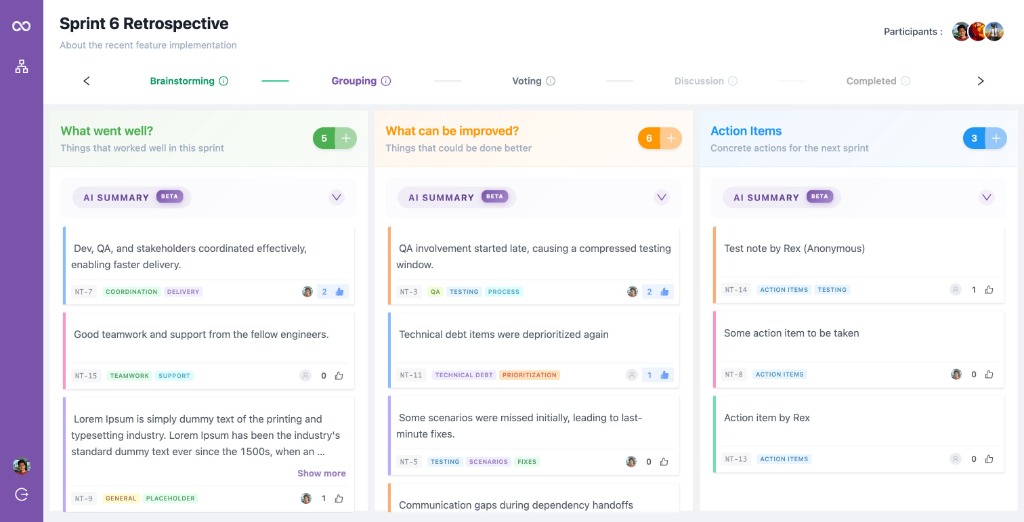Click anonymous avatar on note NT-11
The height and width of the screenshot is (522, 1024).
coord(631,375)
